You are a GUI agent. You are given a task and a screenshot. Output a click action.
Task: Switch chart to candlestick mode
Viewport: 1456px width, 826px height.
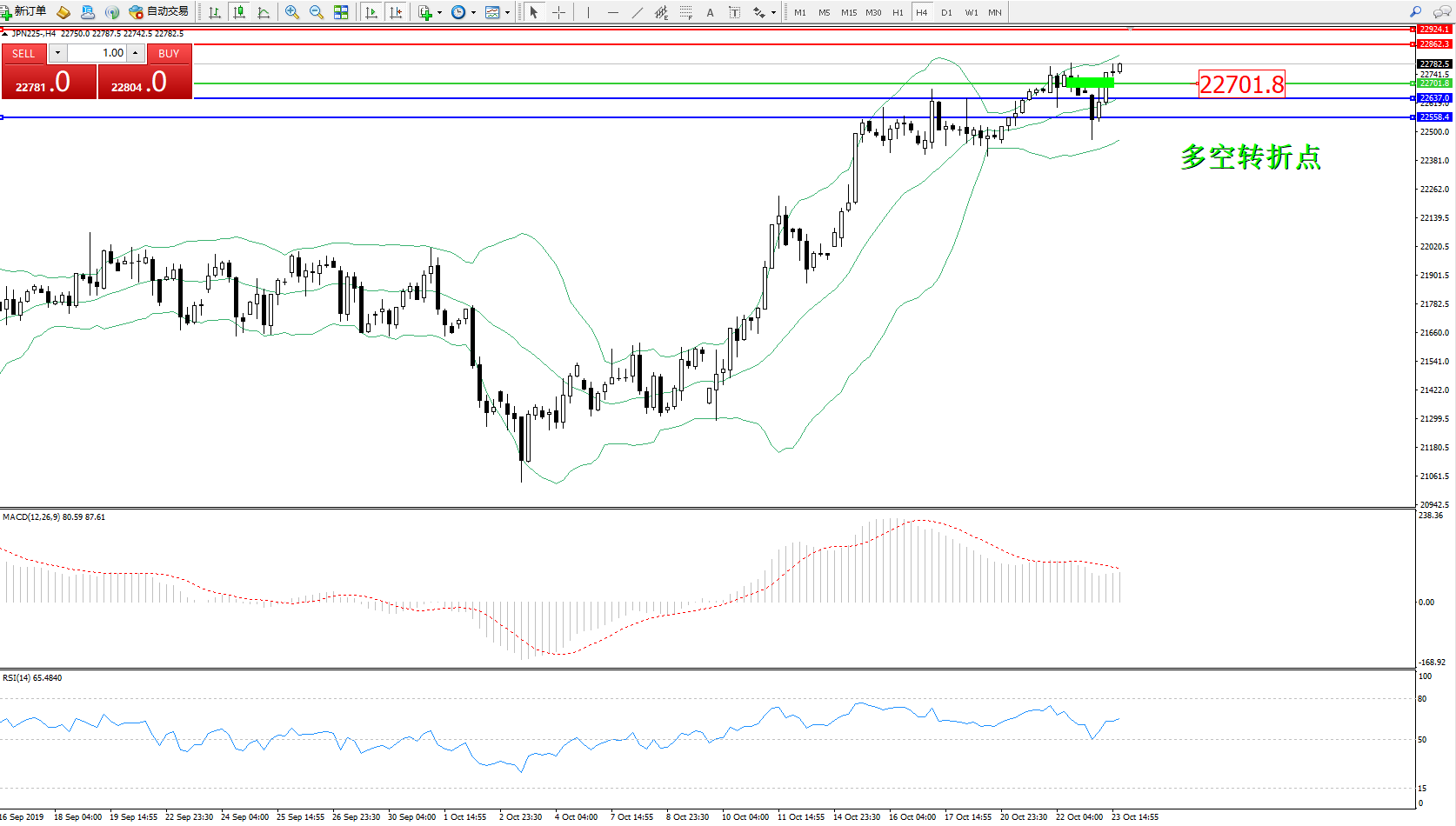click(x=239, y=12)
